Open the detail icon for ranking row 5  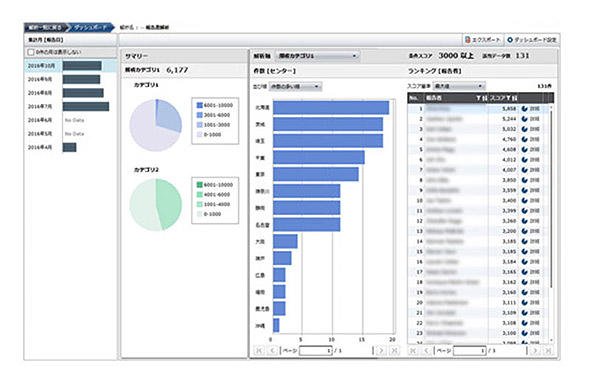pos(524,149)
